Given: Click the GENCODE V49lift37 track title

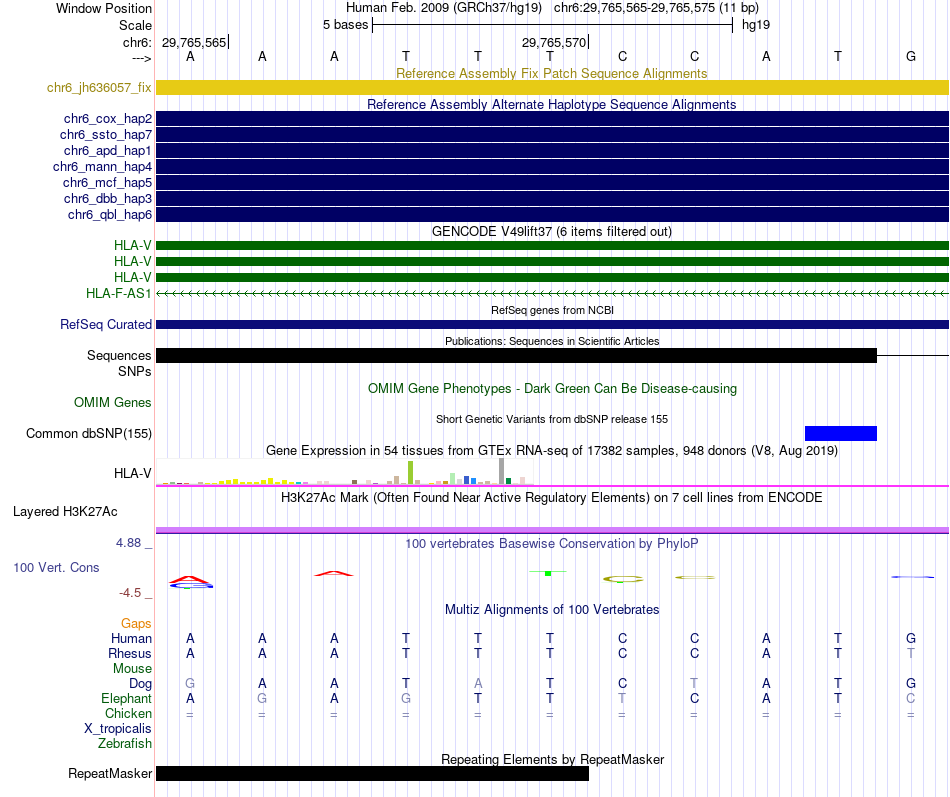Looking at the screenshot, I should pyautogui.click(x=551, y=232).
